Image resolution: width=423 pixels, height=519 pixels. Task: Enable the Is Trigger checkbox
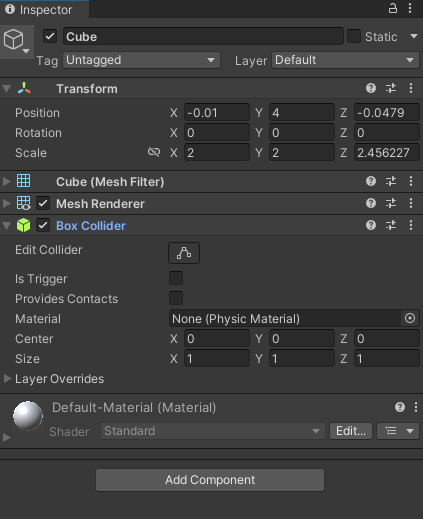click(176, 278)
